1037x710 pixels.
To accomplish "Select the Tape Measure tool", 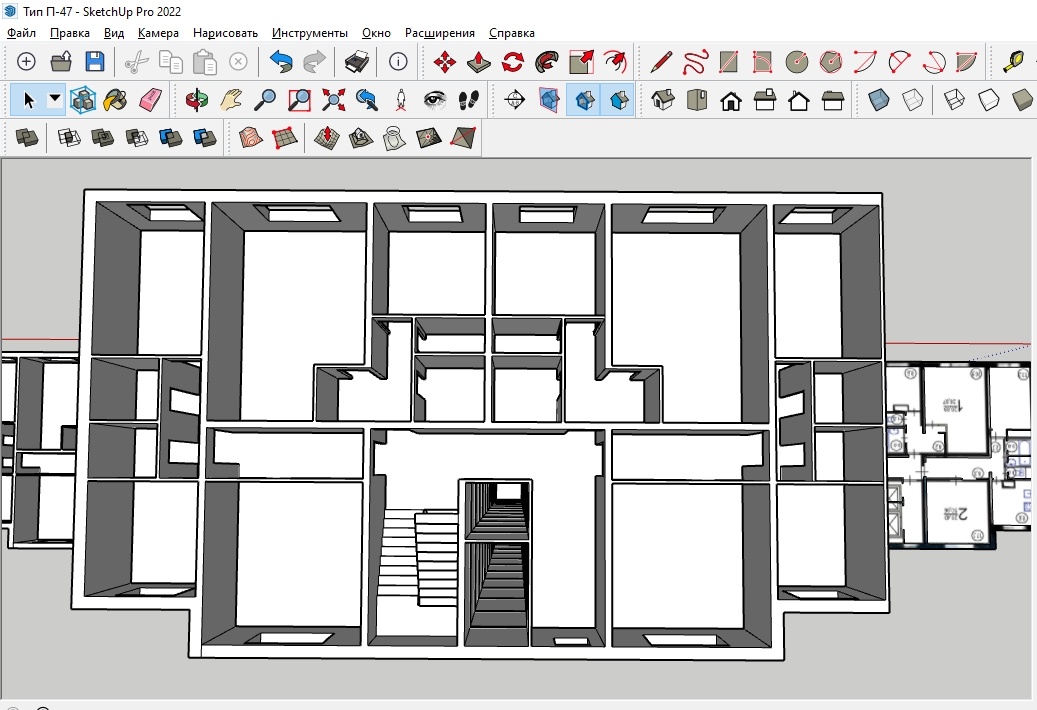I will pos(1013,62).
